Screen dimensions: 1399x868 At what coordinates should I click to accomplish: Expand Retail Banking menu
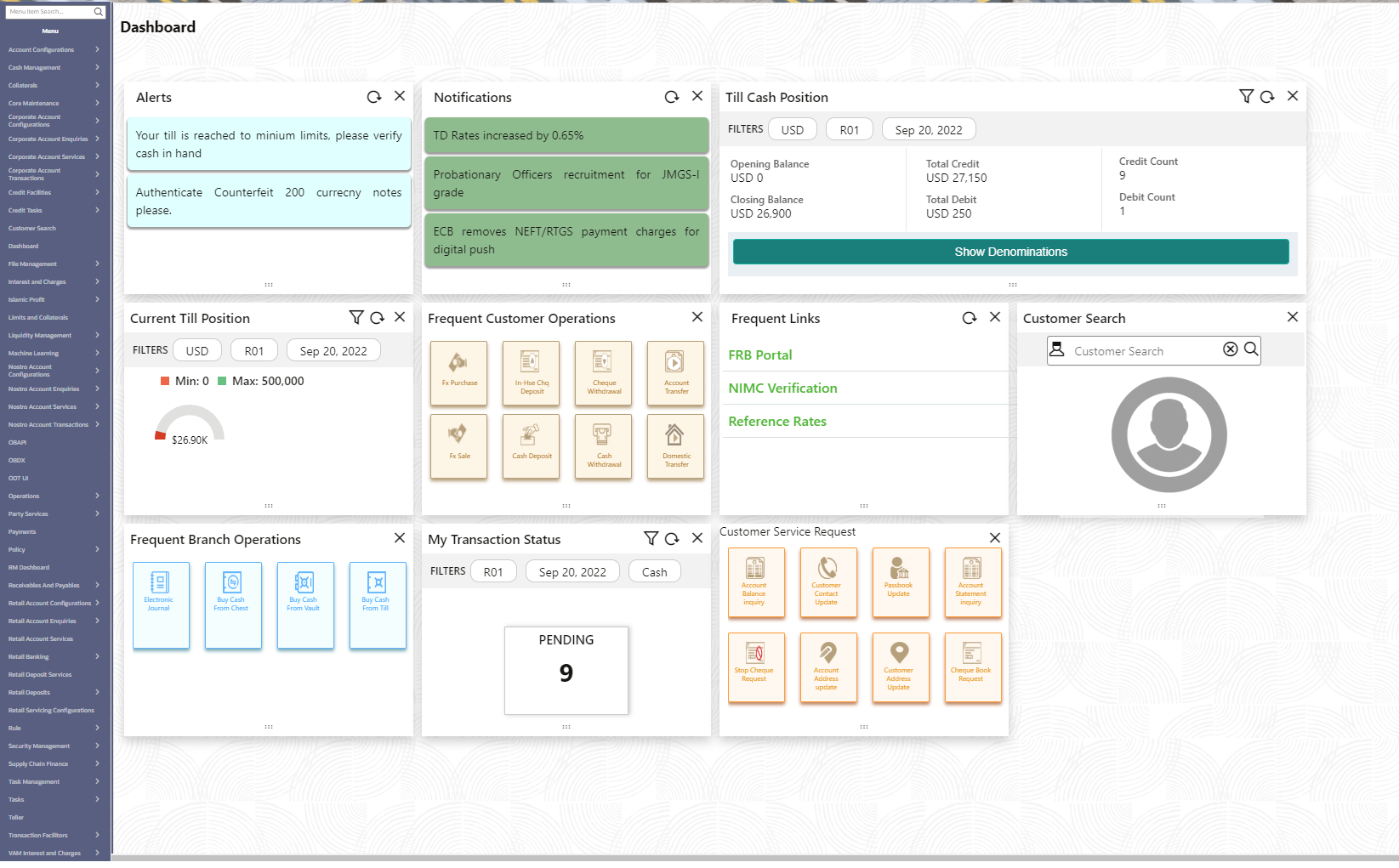[x=97, y=656]
